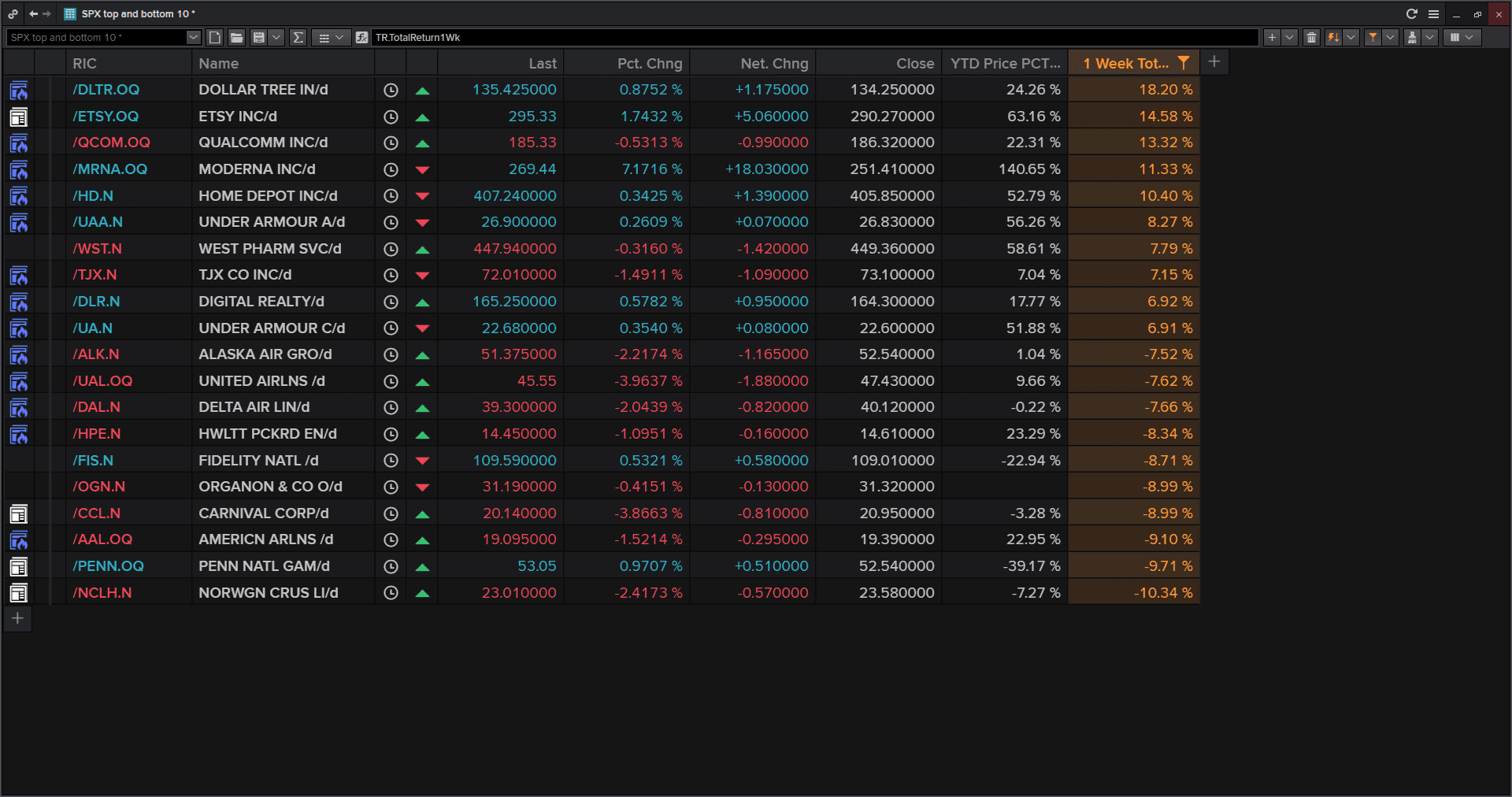This screenshot has height=797, width=1512.
Task: Sort by the Net. Chng column header
Action: tap(753, 63)
